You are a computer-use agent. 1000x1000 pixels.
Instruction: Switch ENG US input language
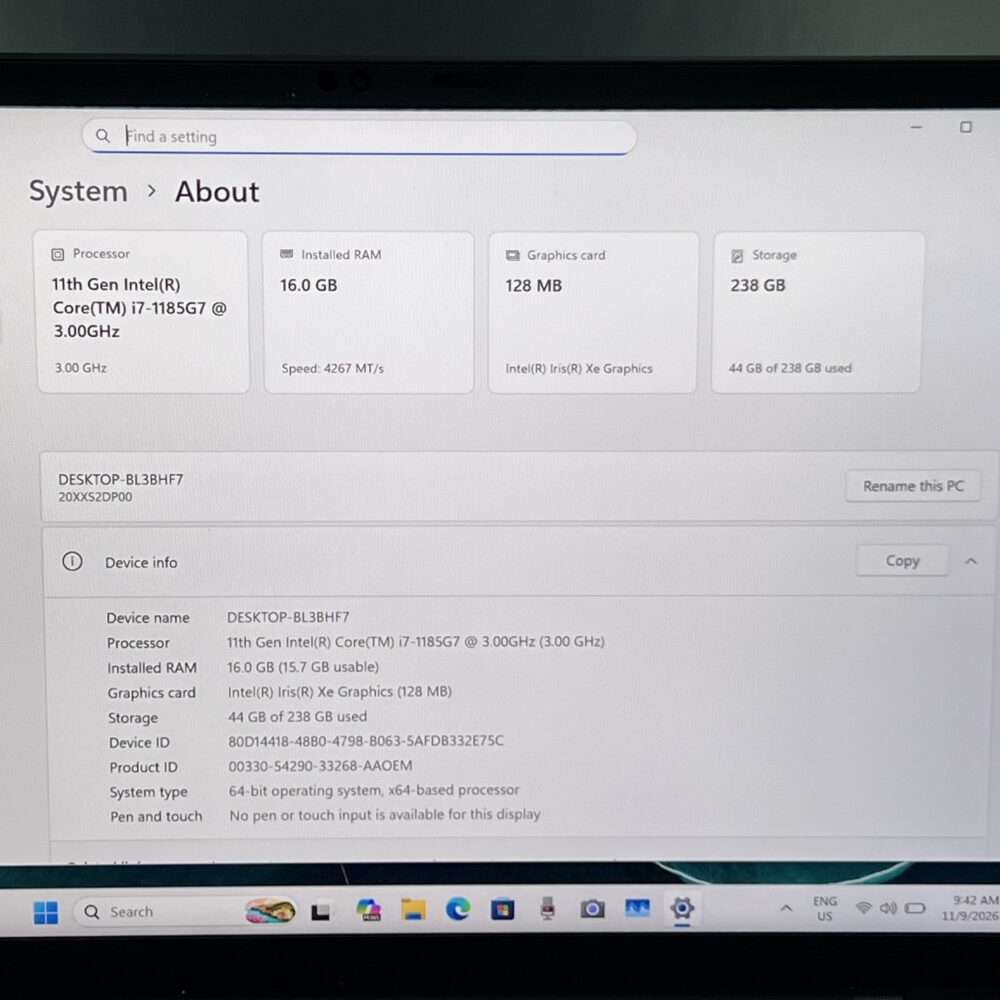[x=825, y=909]
